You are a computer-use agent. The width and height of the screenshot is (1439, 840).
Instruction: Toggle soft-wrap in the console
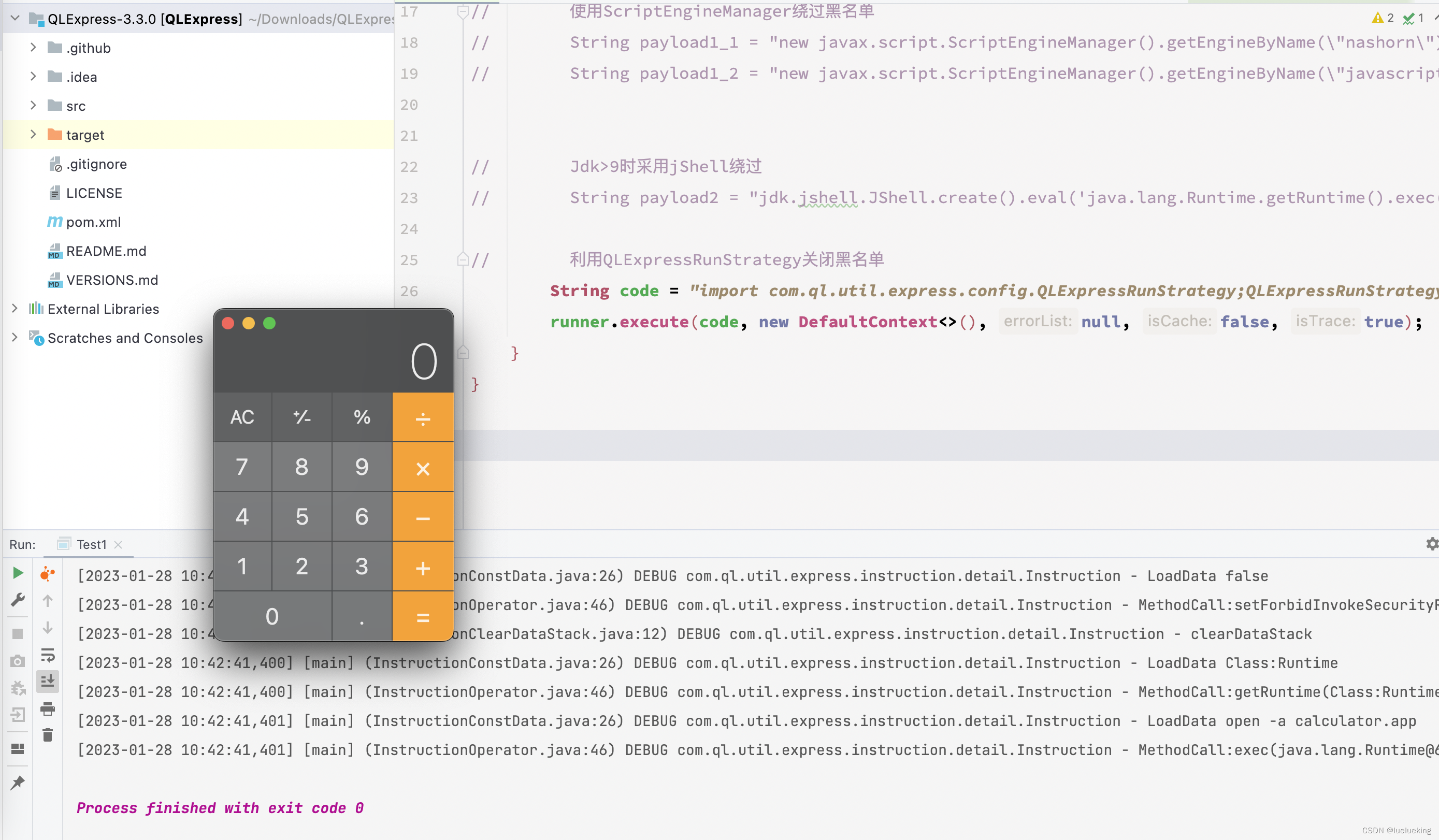tap(48, 655)
